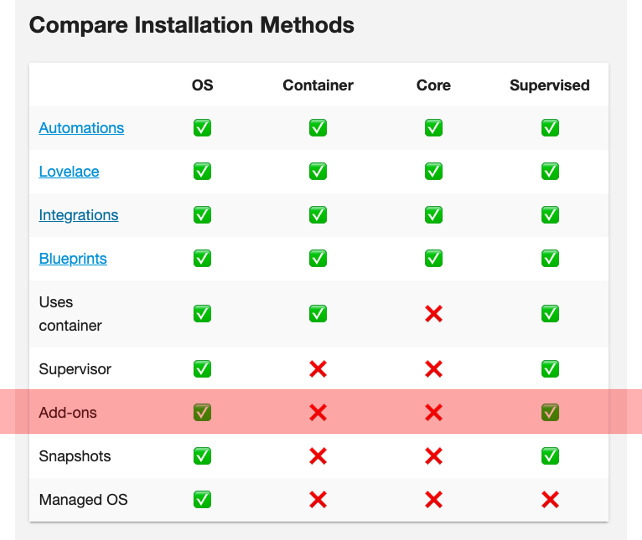This screenshot has width=642, height=540.
Task: Select the Managed OS row label
Action: click(x=83, y=500)
